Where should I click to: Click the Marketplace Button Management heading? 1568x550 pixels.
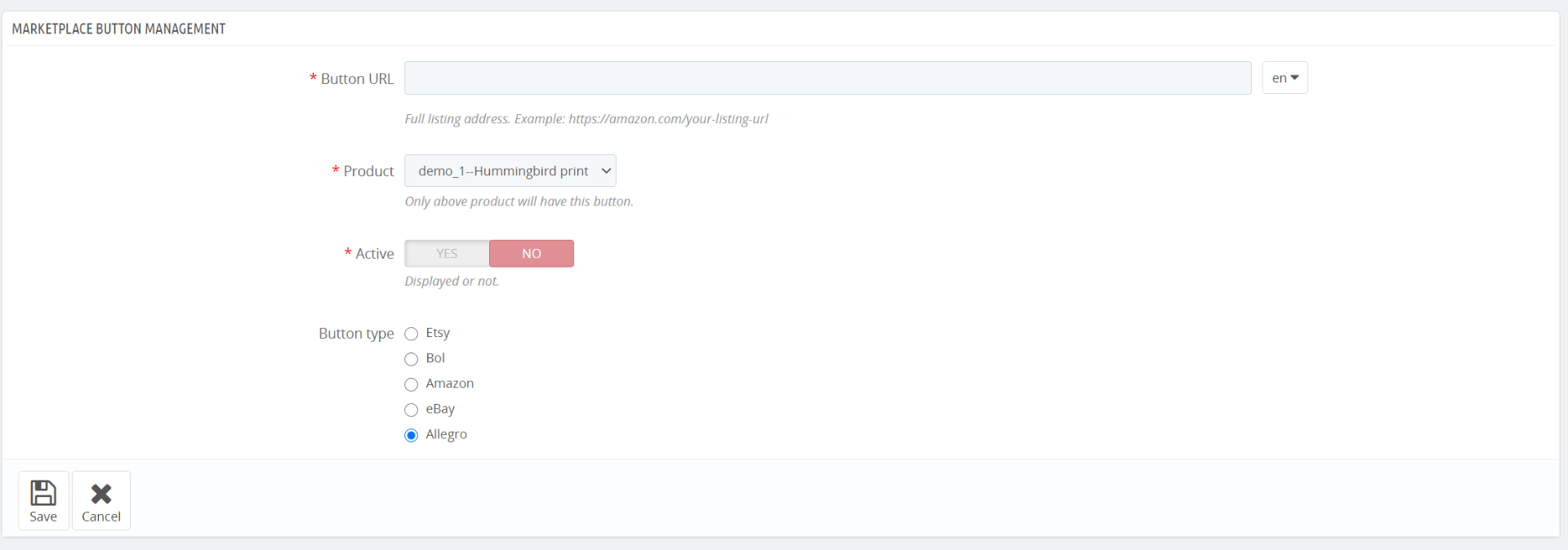(118, 29)
